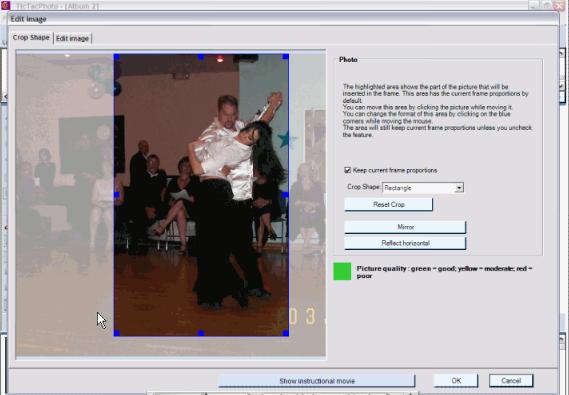Open the Show instructional movie button
The width and height of the screenshot is (569, 395).
coord(317,381)
